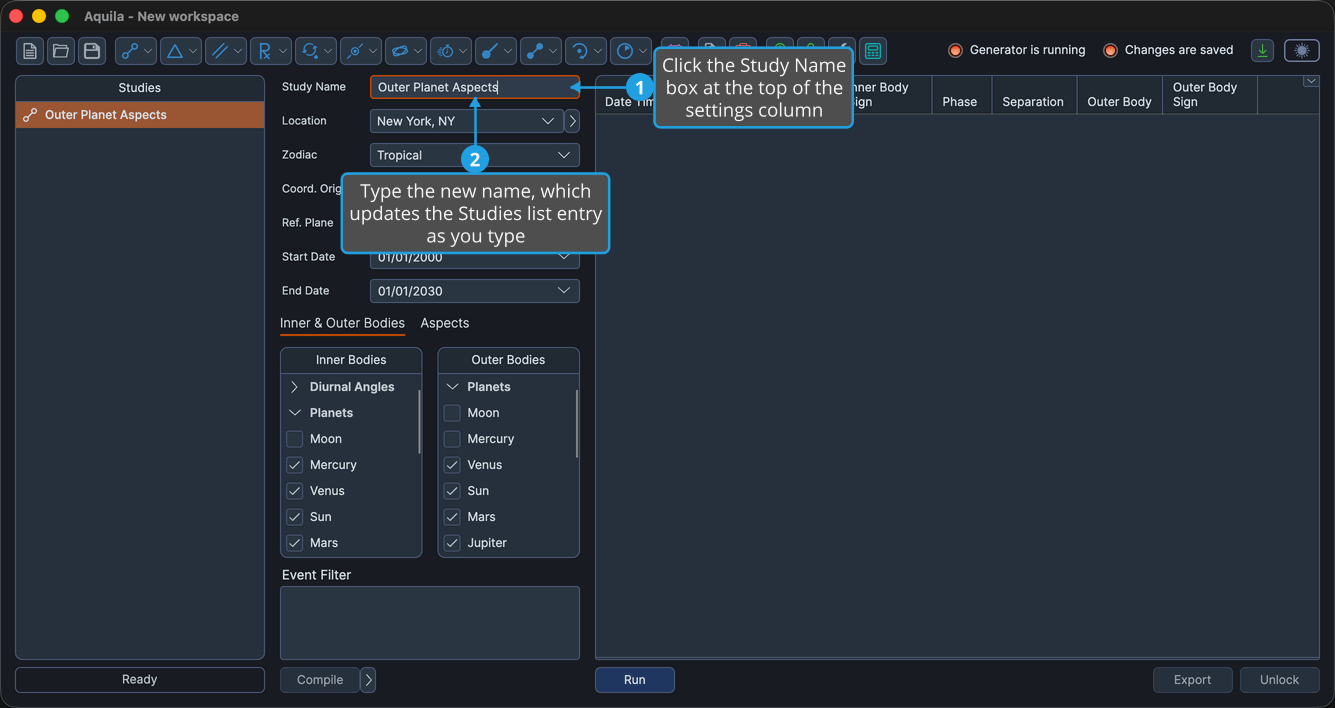The height and width of the screenshot is (708, 1335).
Task: Select the retrograde Rx study tool
Action: coord(271,51)
